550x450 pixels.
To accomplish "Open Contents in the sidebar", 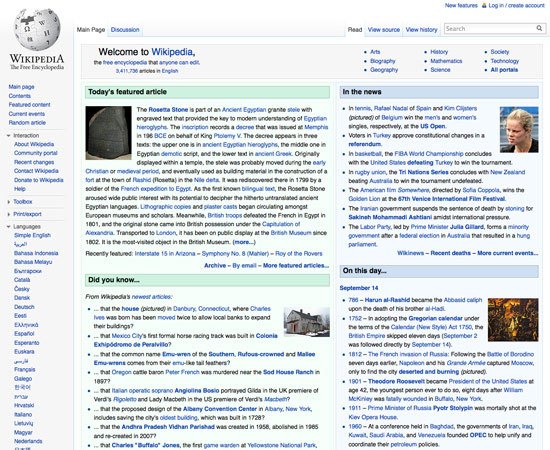I will tap(20, 96).
